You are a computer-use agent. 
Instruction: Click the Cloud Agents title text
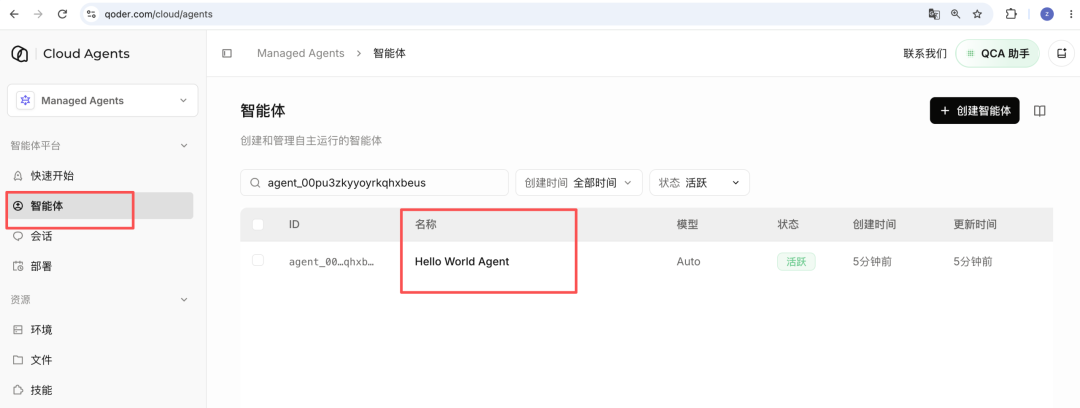tap(86, 54)
